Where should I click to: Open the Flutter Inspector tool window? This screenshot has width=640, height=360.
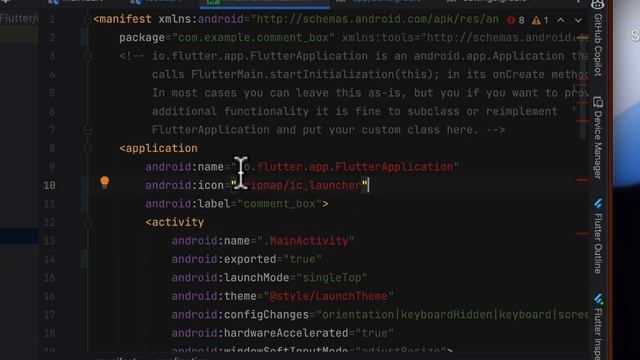(x=598, y=327)
